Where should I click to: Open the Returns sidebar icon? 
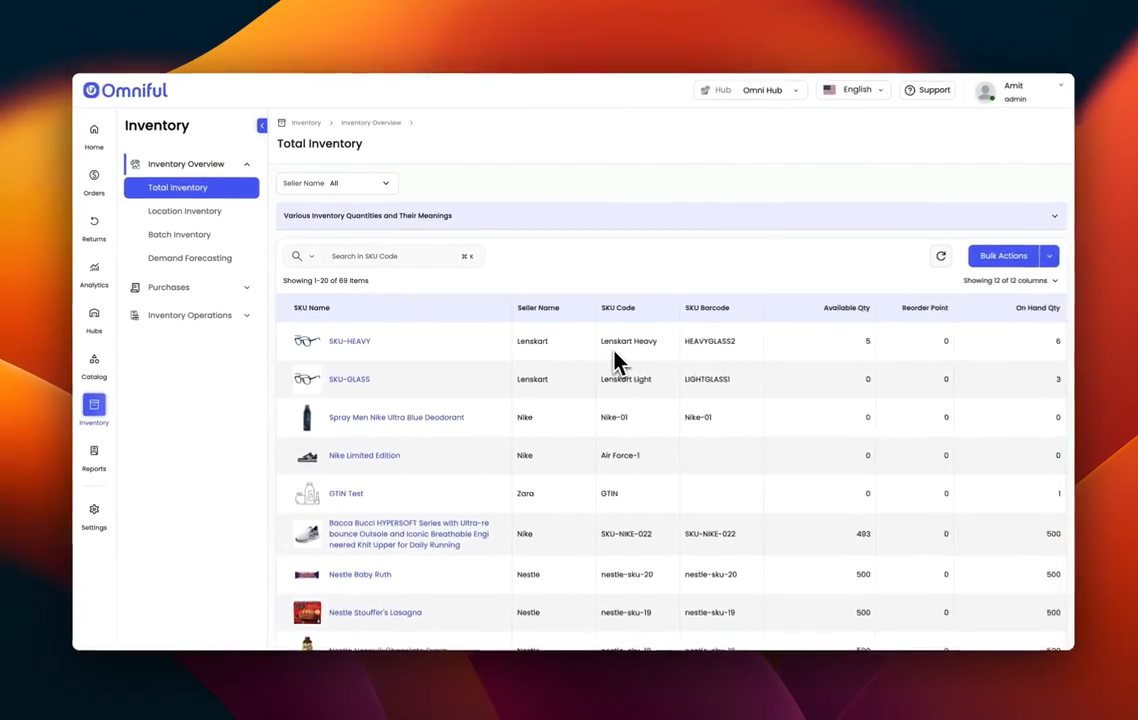[94, 222]
